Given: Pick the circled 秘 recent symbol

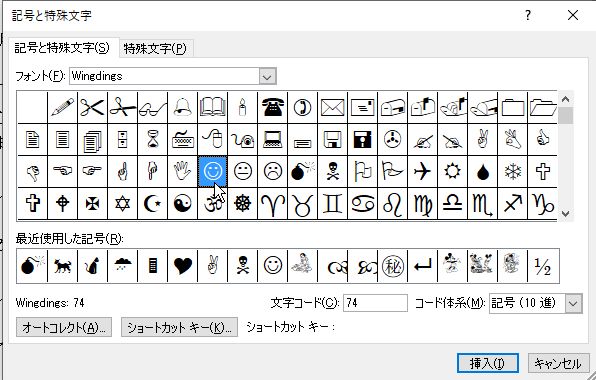Looking at the screenshot, I should [x=392, y=266].
